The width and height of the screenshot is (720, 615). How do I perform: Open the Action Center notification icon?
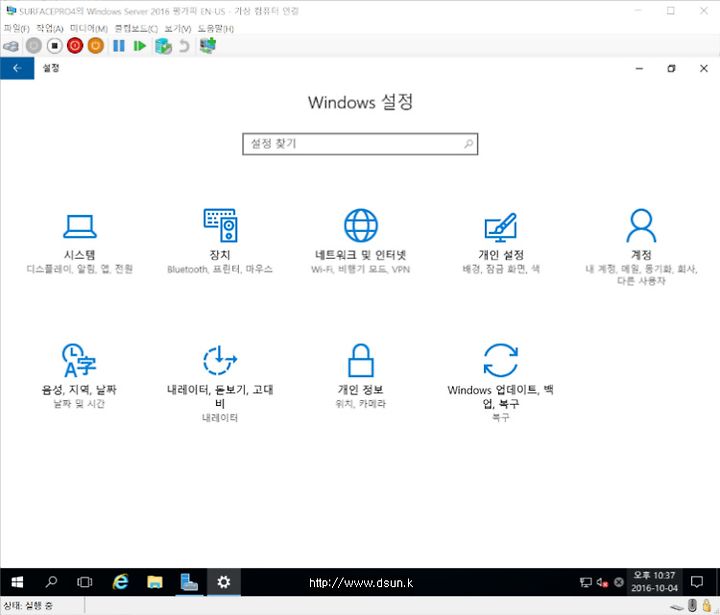tap(697, 582)
